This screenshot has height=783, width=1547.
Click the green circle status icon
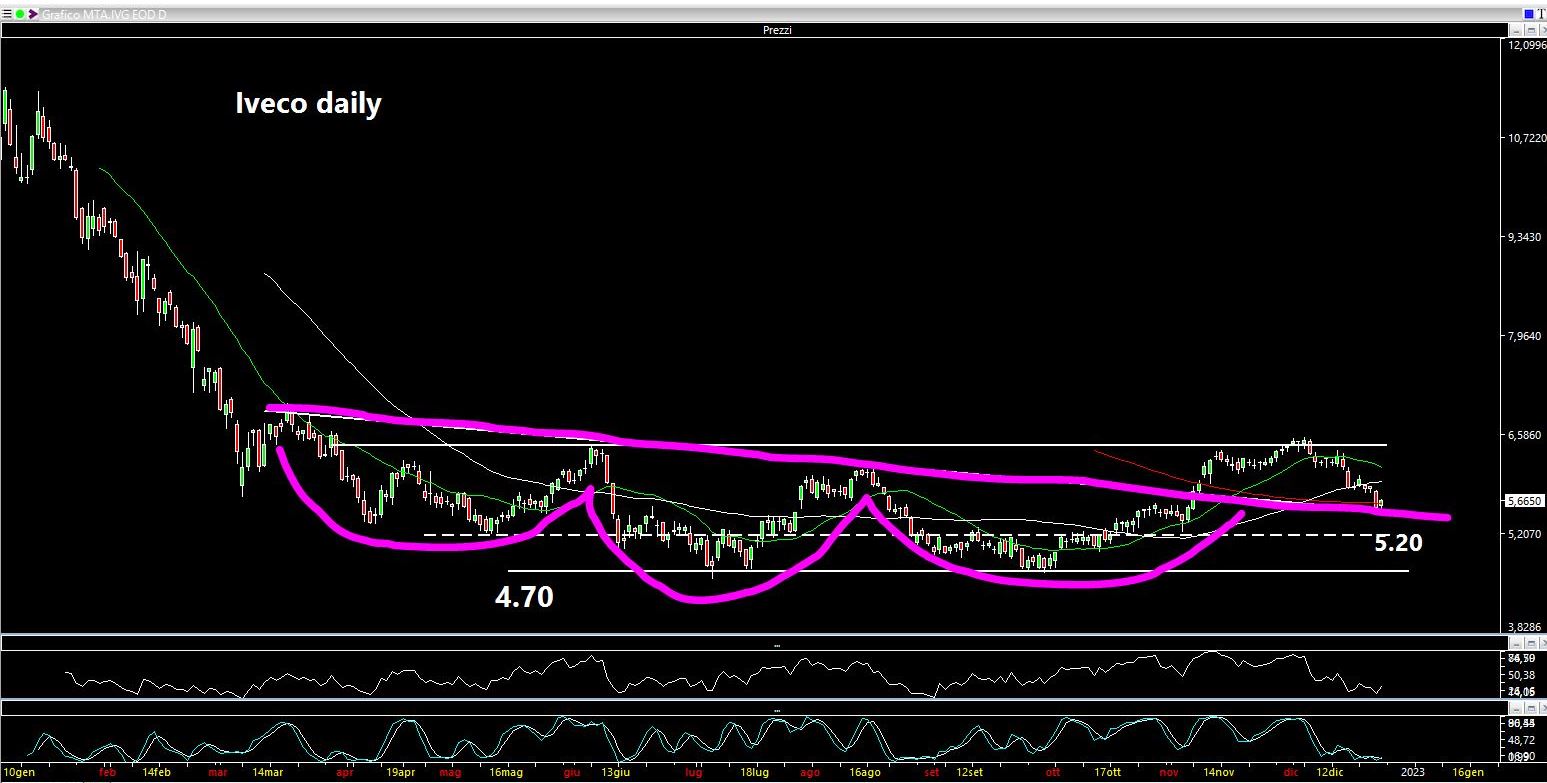coord(20,14)
